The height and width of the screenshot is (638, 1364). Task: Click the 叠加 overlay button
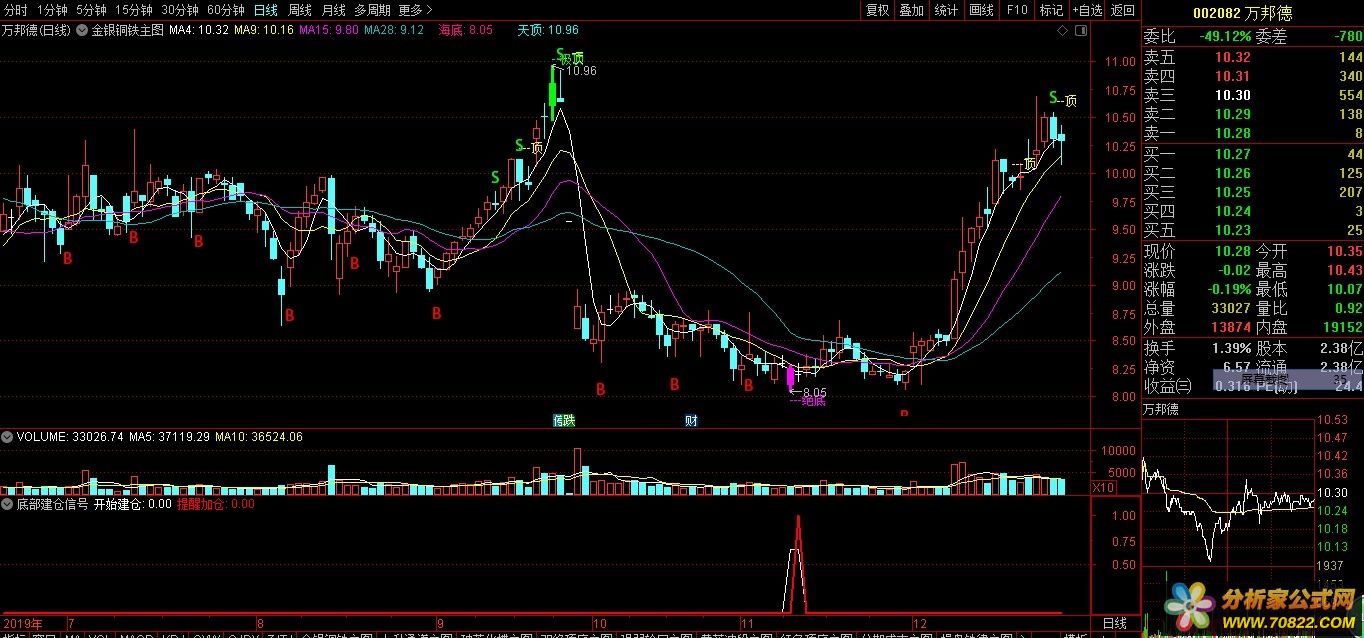(x=911, y=10)
